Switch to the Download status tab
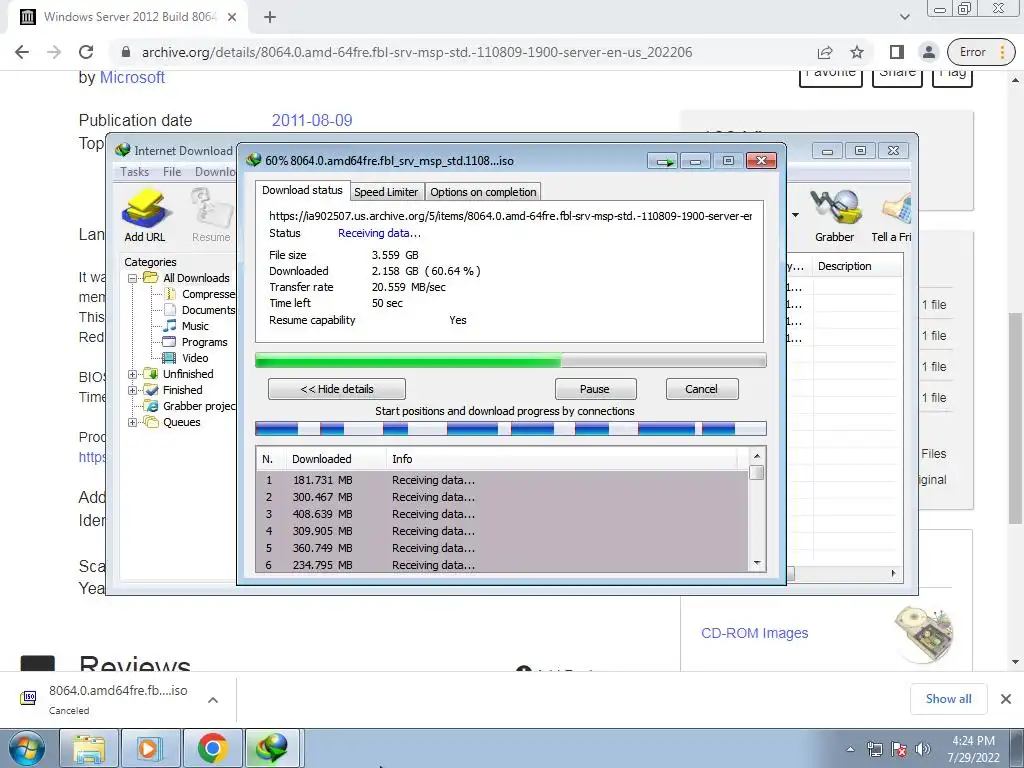Screen dimensions: 1024x768 tap(302, 190)
